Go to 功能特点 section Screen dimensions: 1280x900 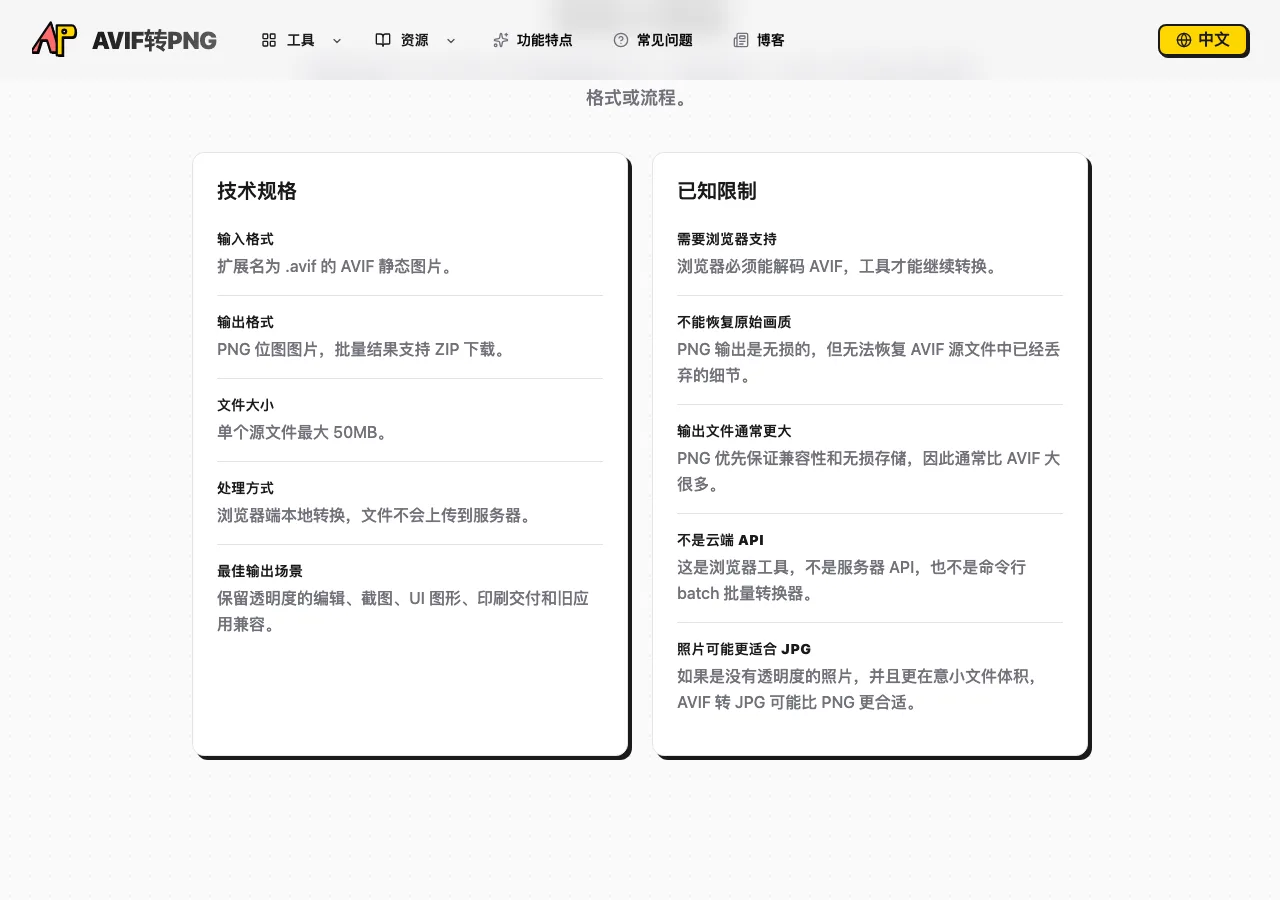533,40
